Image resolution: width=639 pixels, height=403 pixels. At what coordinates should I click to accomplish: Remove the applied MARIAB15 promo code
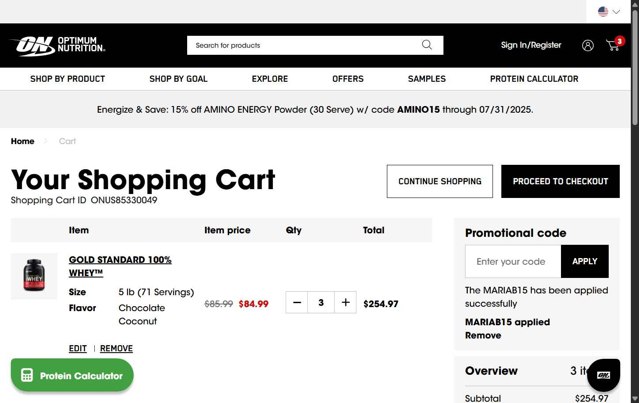(483, 335)
